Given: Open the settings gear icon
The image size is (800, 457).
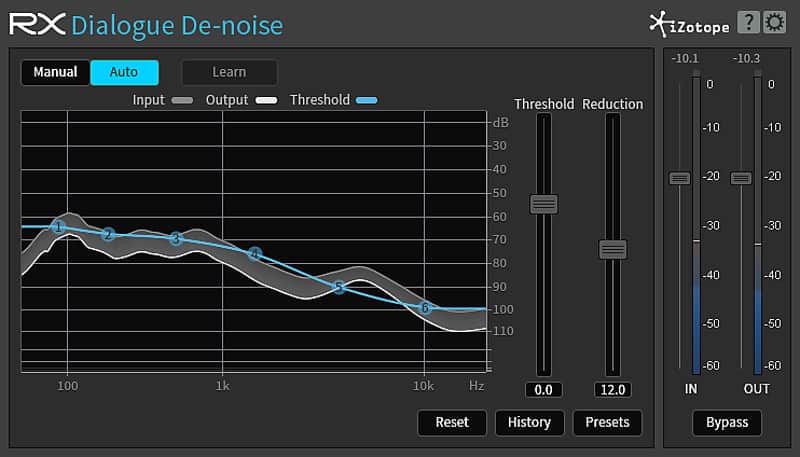Looking at the screenshot, I should [774, 22].
